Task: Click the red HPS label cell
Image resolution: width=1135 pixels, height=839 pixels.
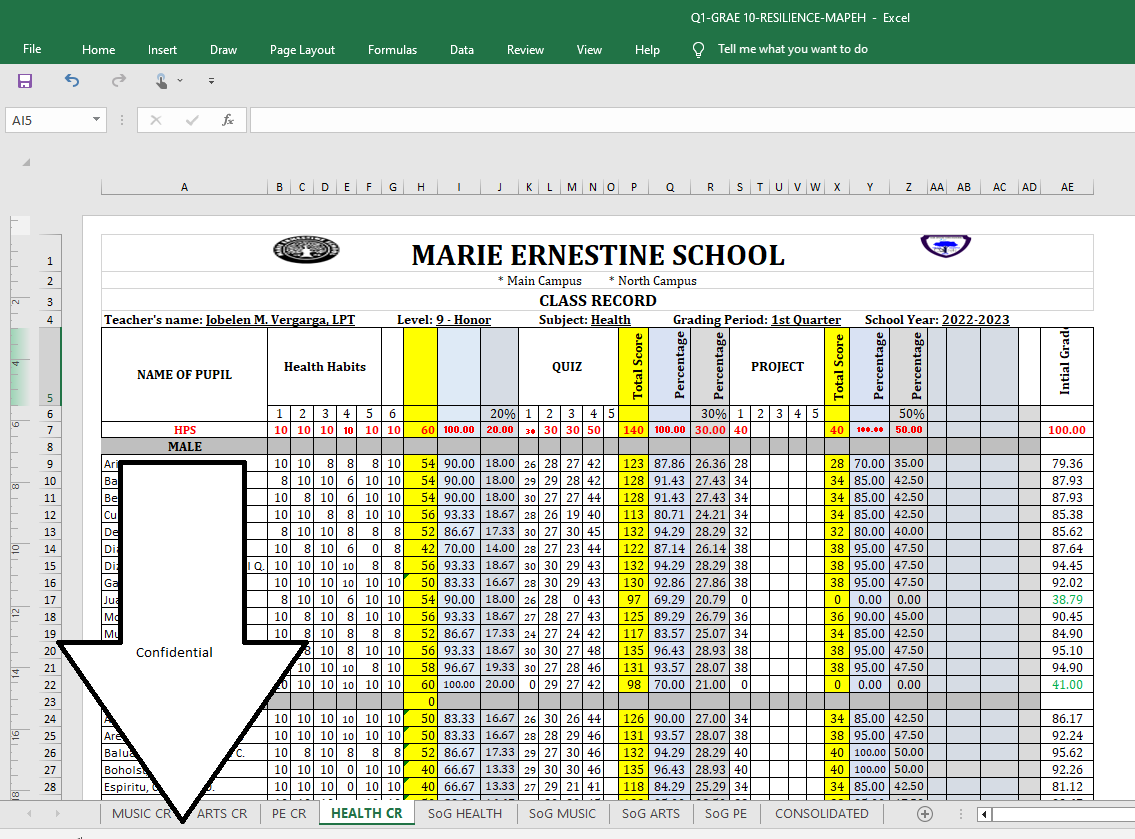Action: point(185,430)
